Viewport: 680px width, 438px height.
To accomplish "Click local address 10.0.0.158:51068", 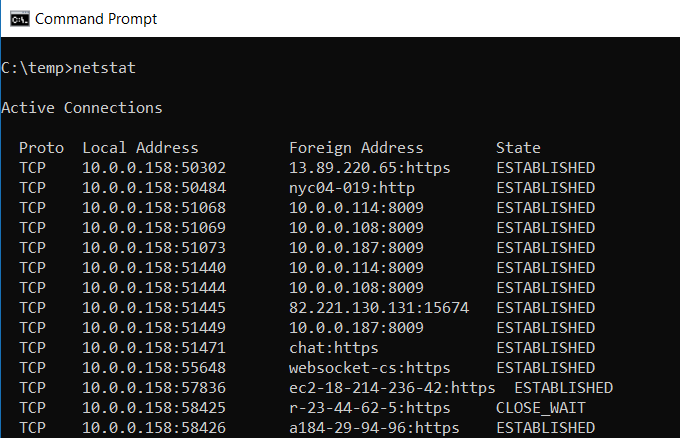I will [154, 208].
